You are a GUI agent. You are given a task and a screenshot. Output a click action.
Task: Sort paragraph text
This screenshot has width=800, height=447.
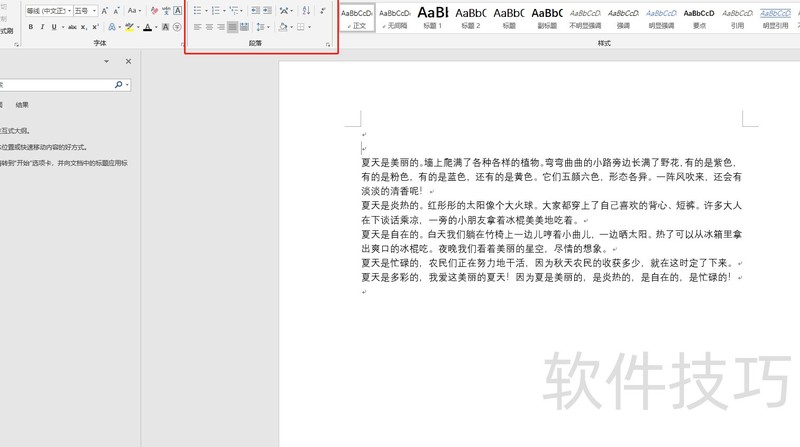coord(306,11)
